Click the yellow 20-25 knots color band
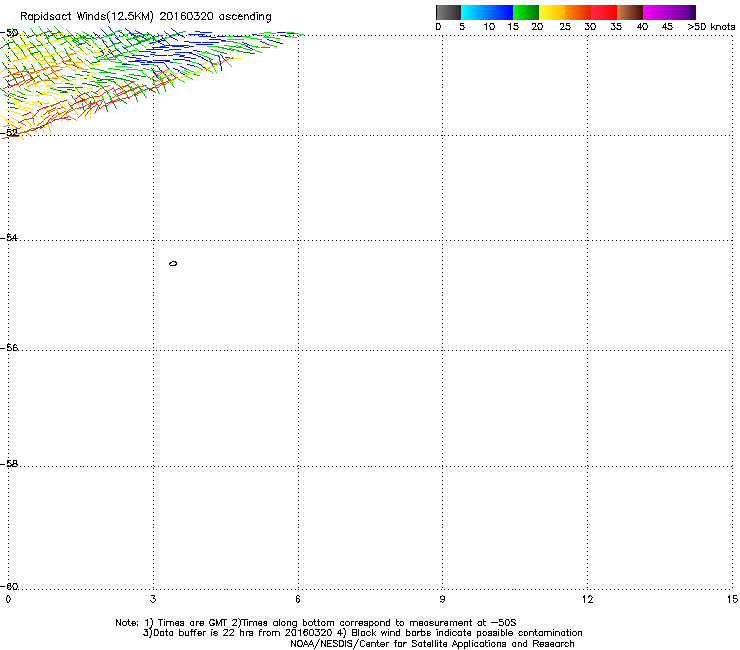 click(552, 12)
